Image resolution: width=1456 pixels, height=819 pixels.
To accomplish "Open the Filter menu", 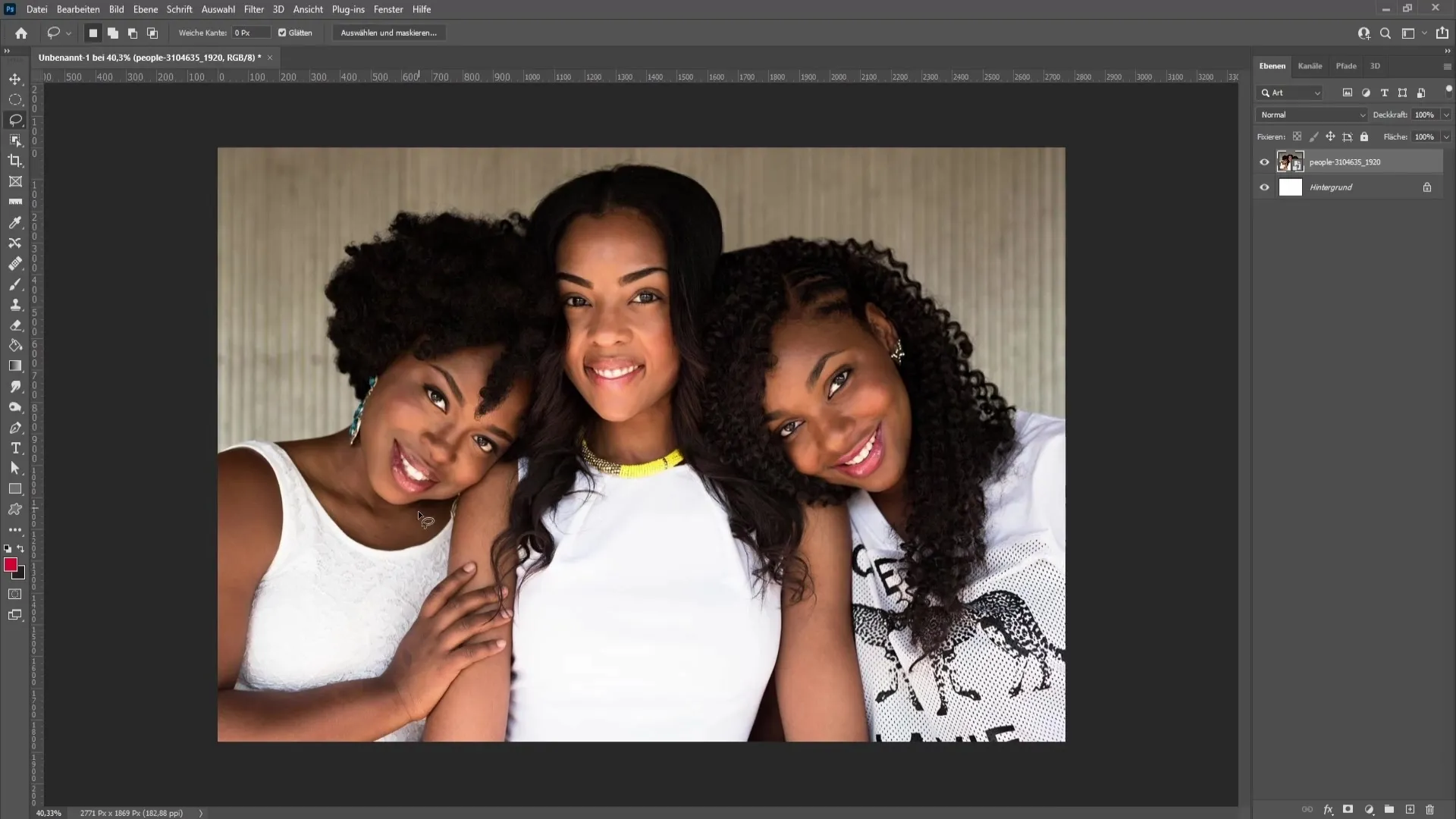I will (253, 9).
